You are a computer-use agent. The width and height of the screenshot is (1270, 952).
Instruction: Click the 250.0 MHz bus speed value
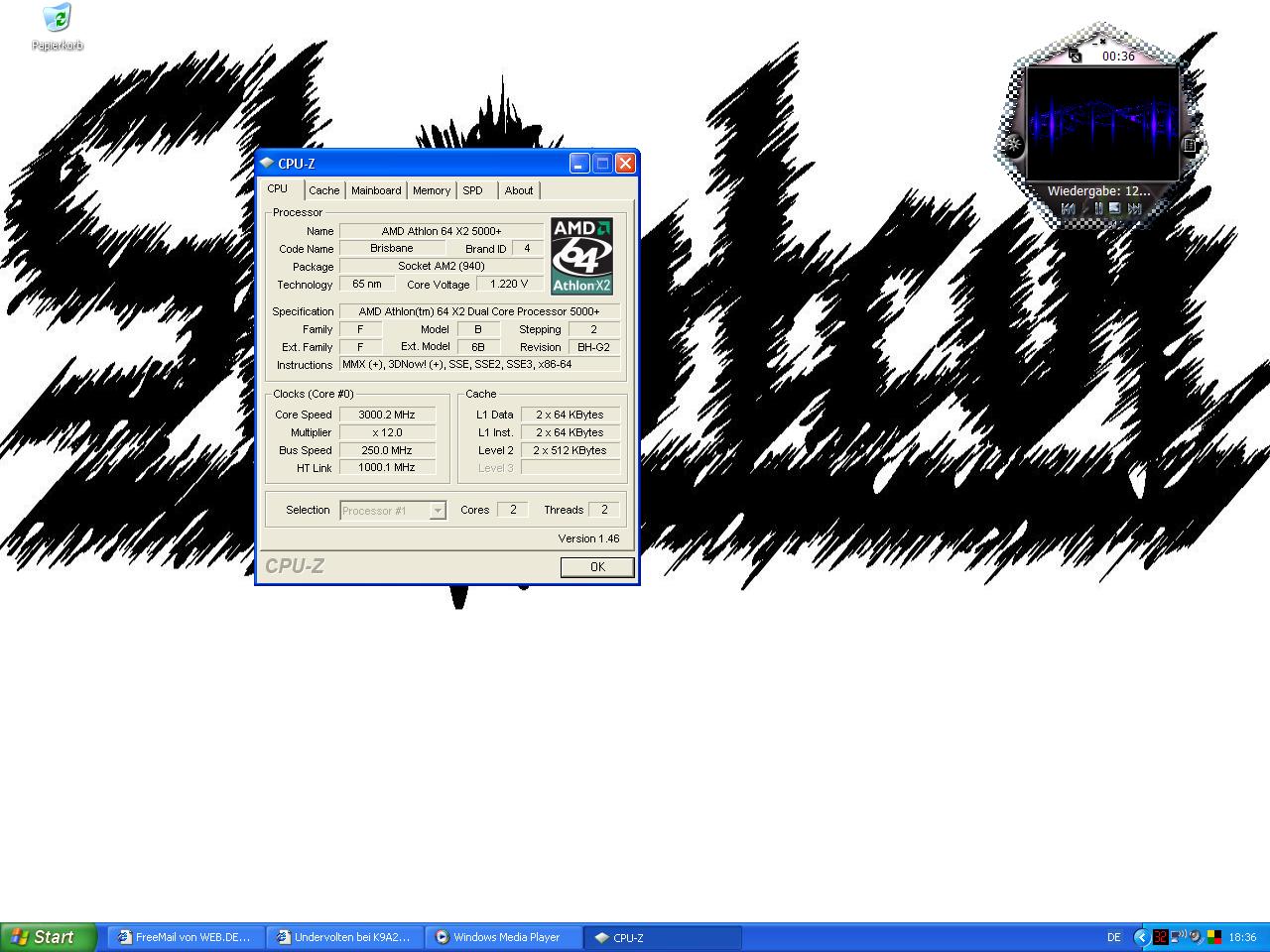387,450
